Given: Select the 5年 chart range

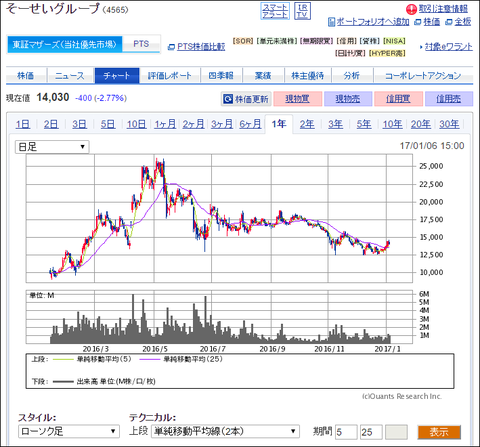Looking at the screenshot, I should click(x=364, y=124).
